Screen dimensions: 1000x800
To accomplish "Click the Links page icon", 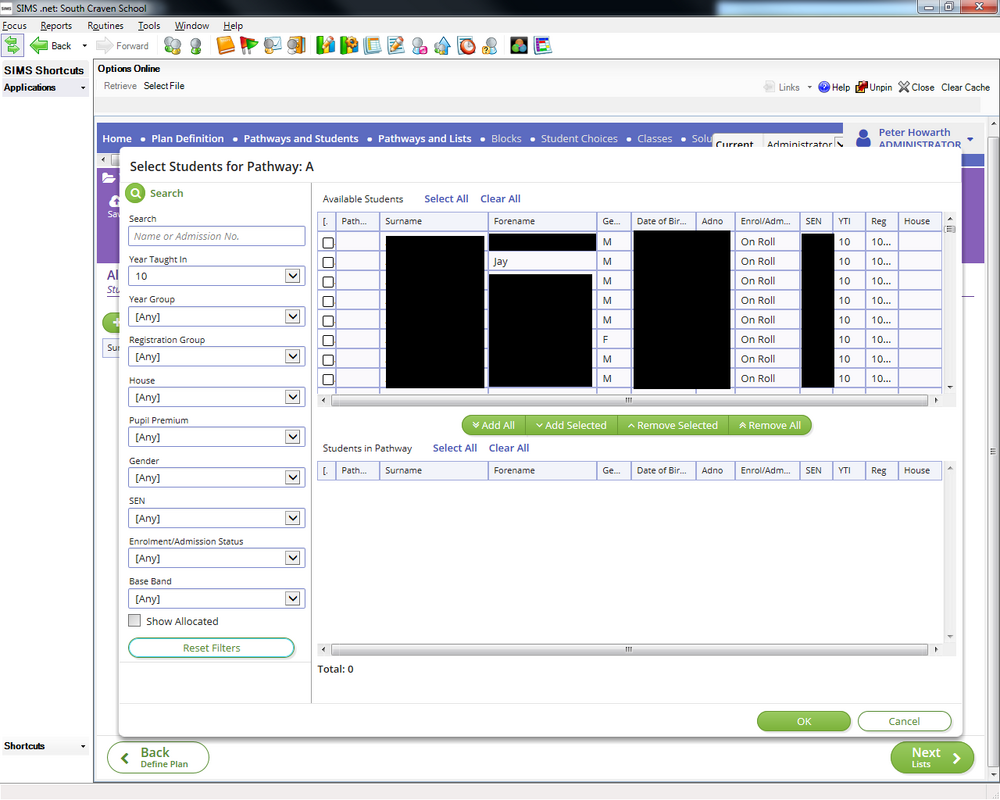I will [769, 87].
